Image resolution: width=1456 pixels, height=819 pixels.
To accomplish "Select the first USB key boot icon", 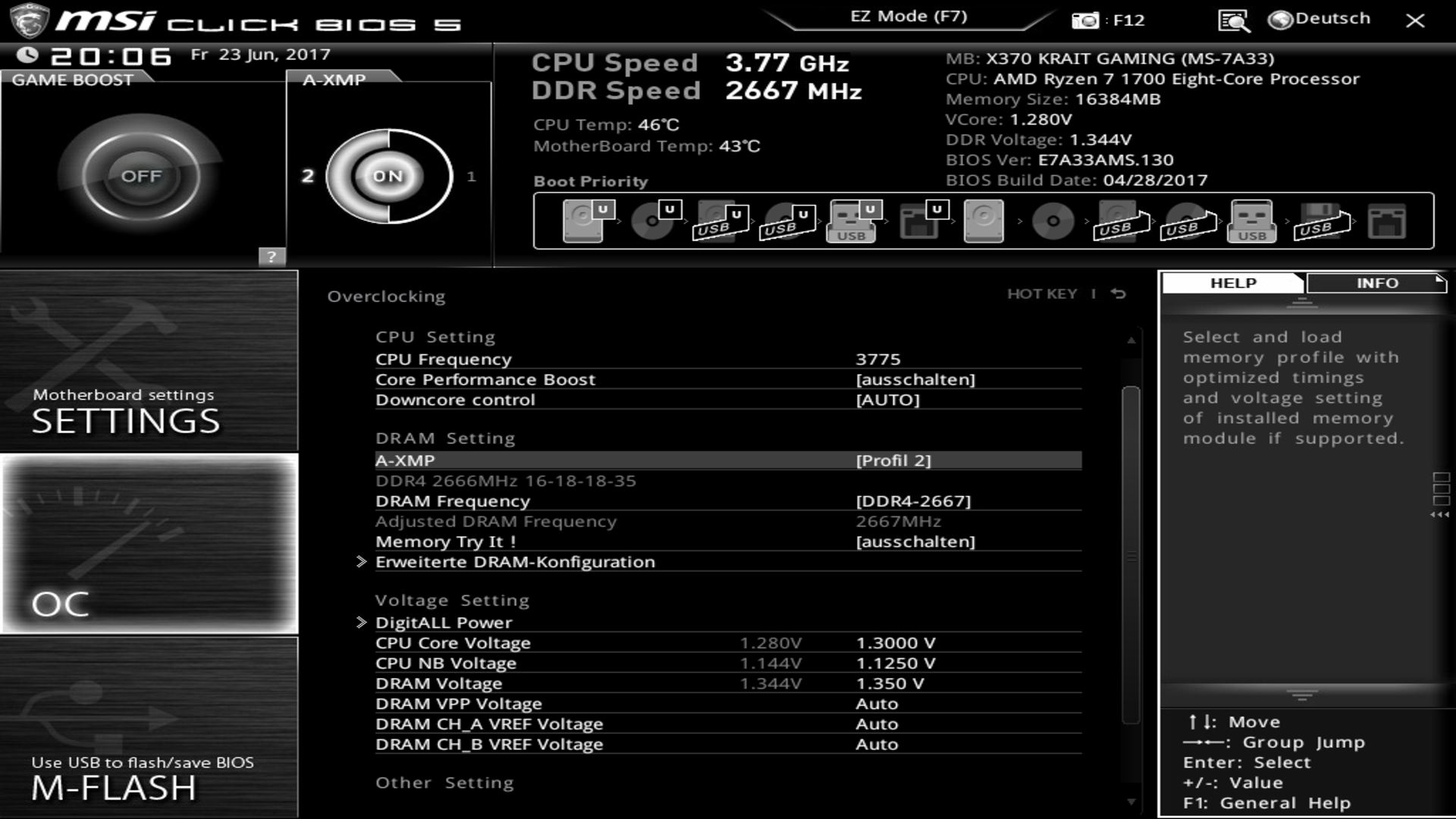I will (x=851, y=222).
